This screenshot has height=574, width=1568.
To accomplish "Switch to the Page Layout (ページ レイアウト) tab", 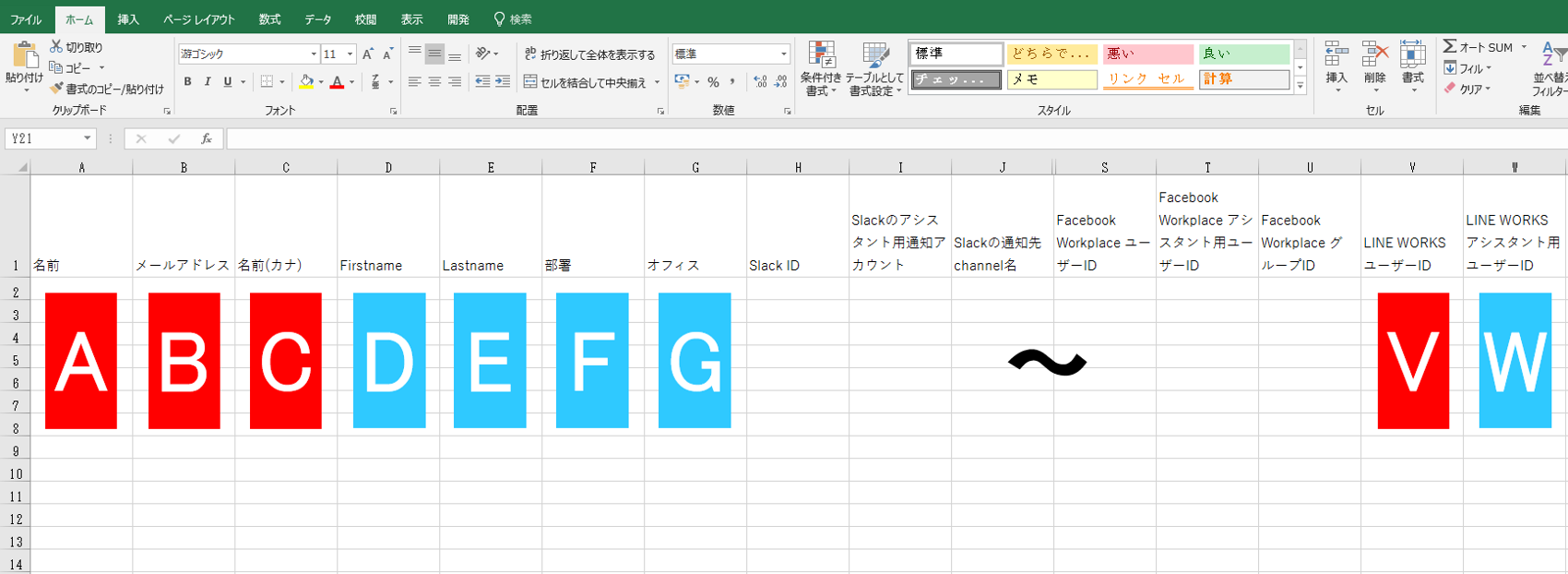I will 199,19.
